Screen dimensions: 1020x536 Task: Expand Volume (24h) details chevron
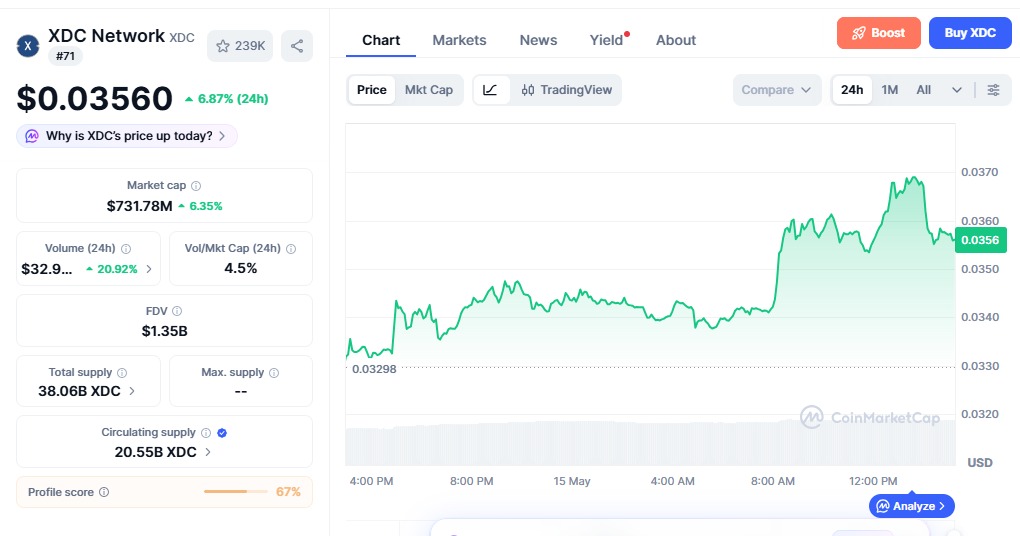click(x=149, y=269)
